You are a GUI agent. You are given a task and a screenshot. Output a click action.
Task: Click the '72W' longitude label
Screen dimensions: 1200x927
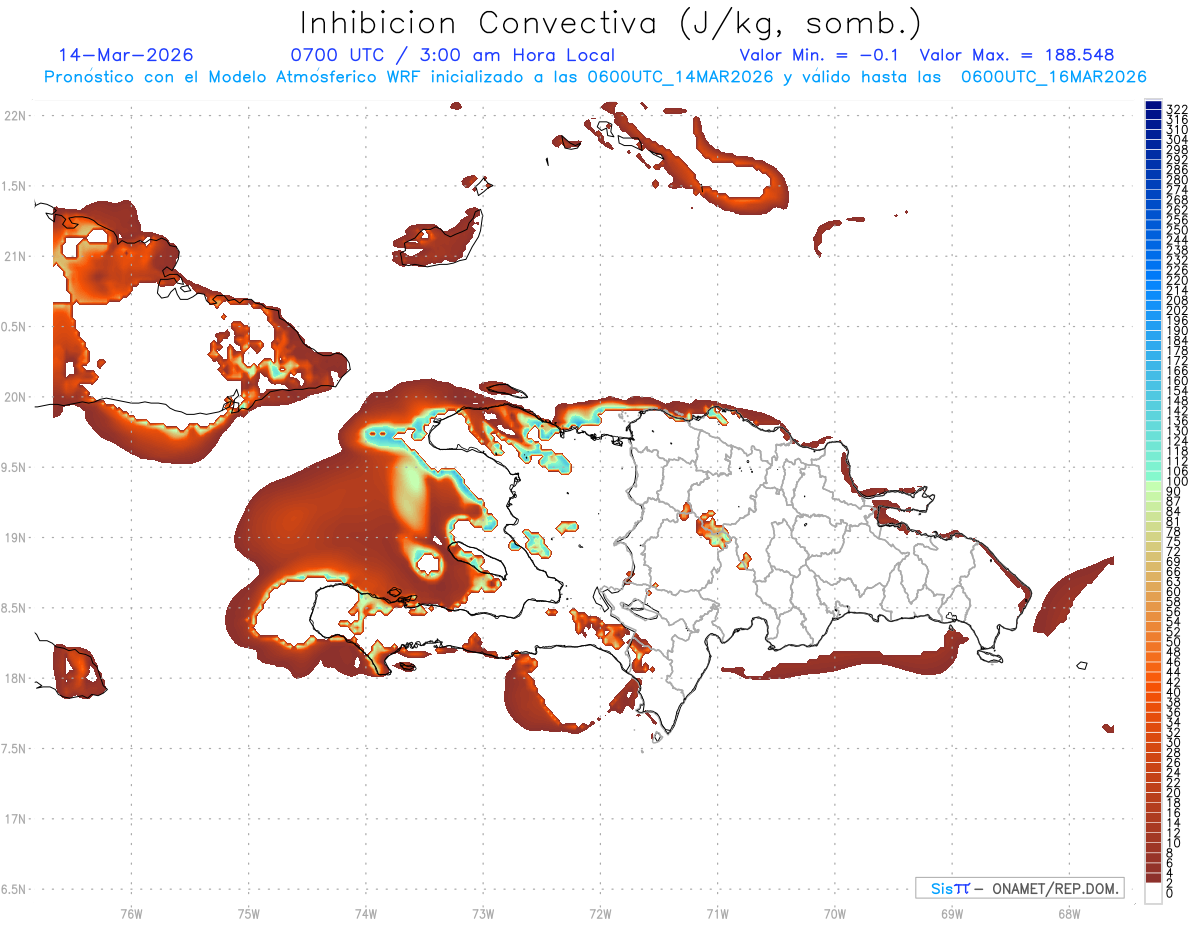pos(600,912)
